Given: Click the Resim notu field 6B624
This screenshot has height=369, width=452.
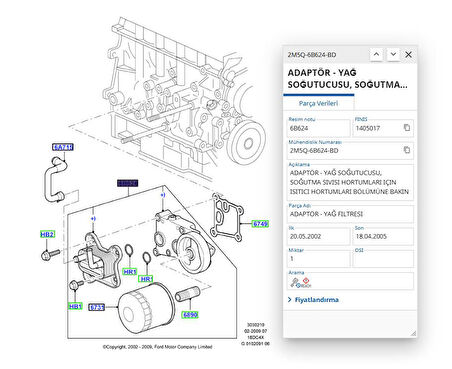Looking at the screenshot, I should click(318, 128).
